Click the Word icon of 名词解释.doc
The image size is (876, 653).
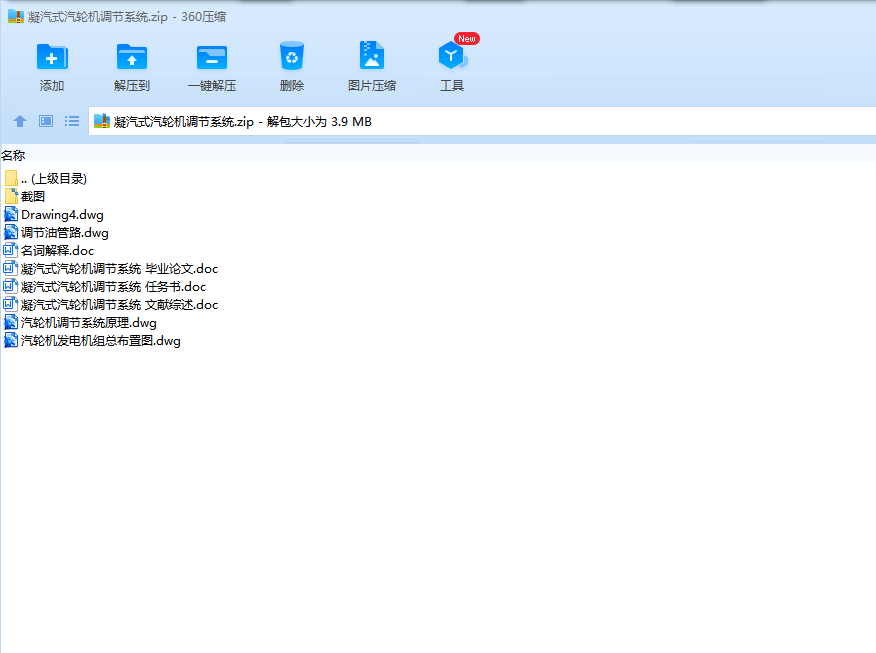coord(11,250)
